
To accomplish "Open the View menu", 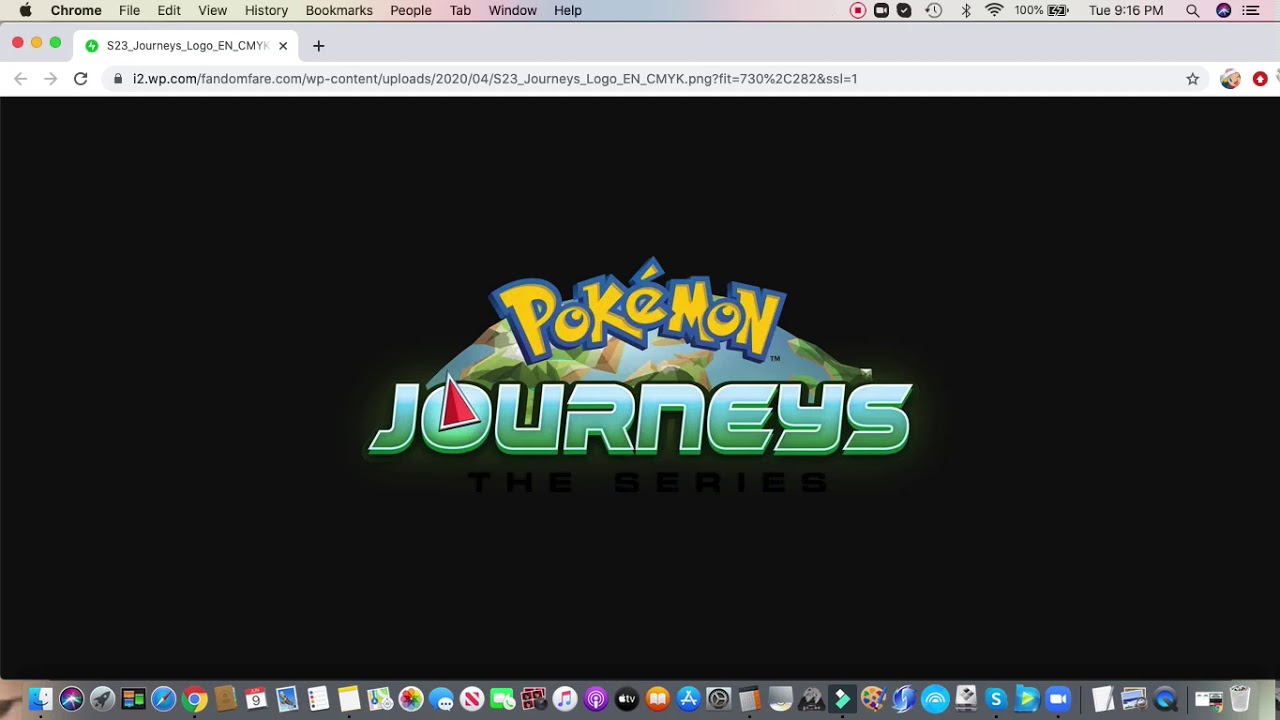I will click(212, 10).
